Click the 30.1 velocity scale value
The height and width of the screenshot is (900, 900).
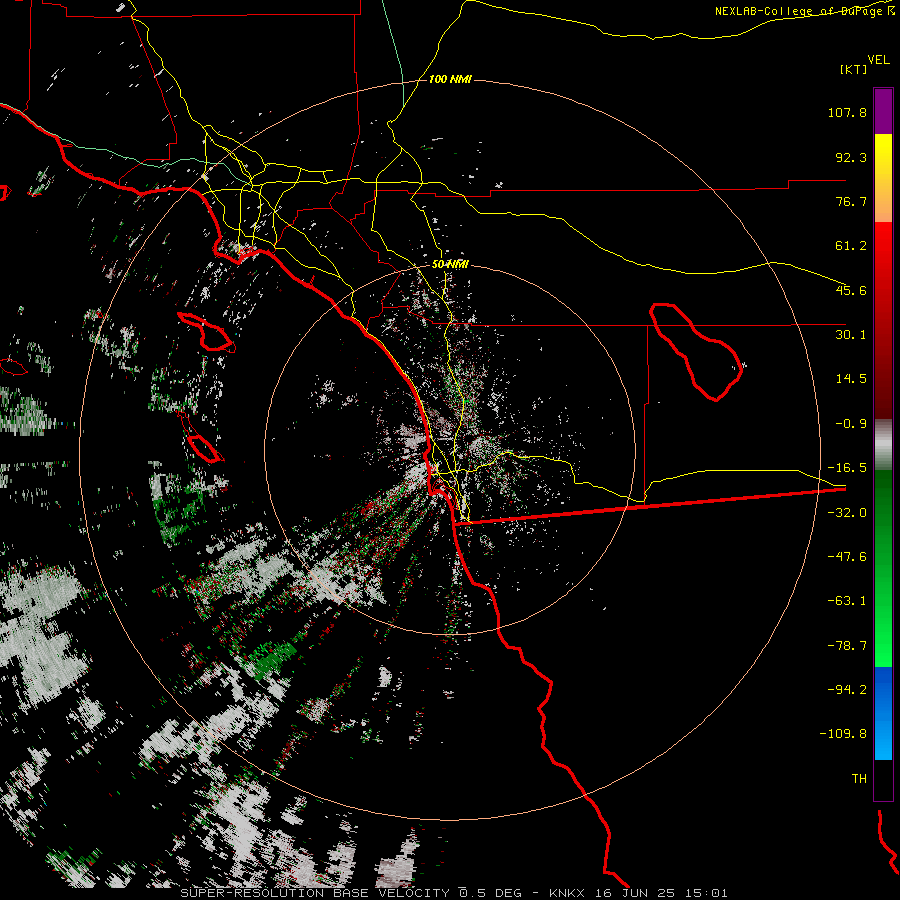coord(851,335)
